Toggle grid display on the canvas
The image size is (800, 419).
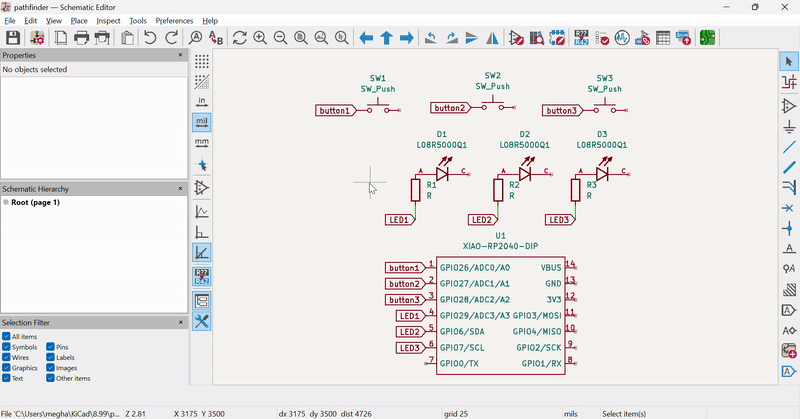click(202, 60)
